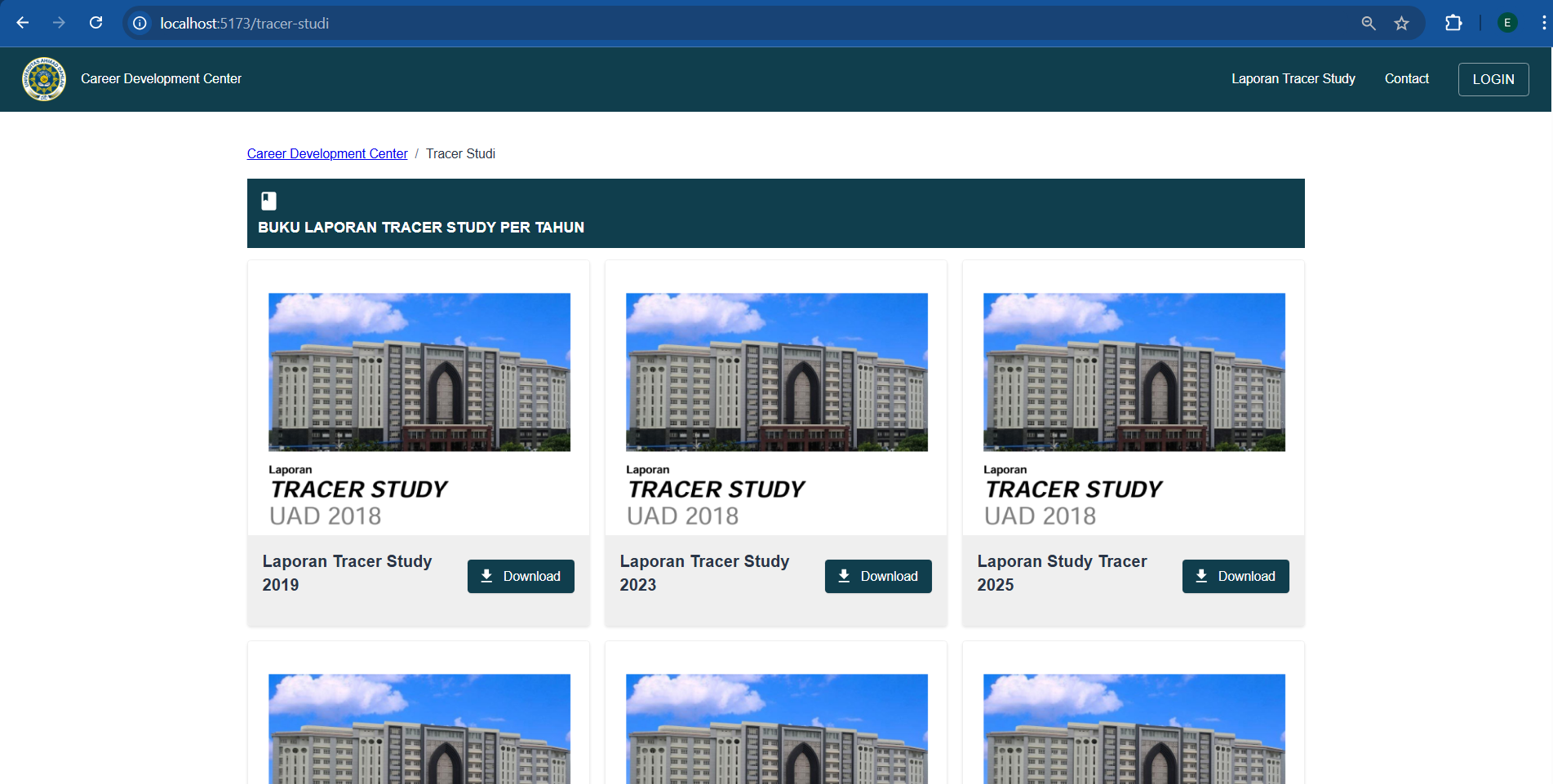
Task: Open Laporan Tracer Study in the navbar
Action: [1293, 79]
